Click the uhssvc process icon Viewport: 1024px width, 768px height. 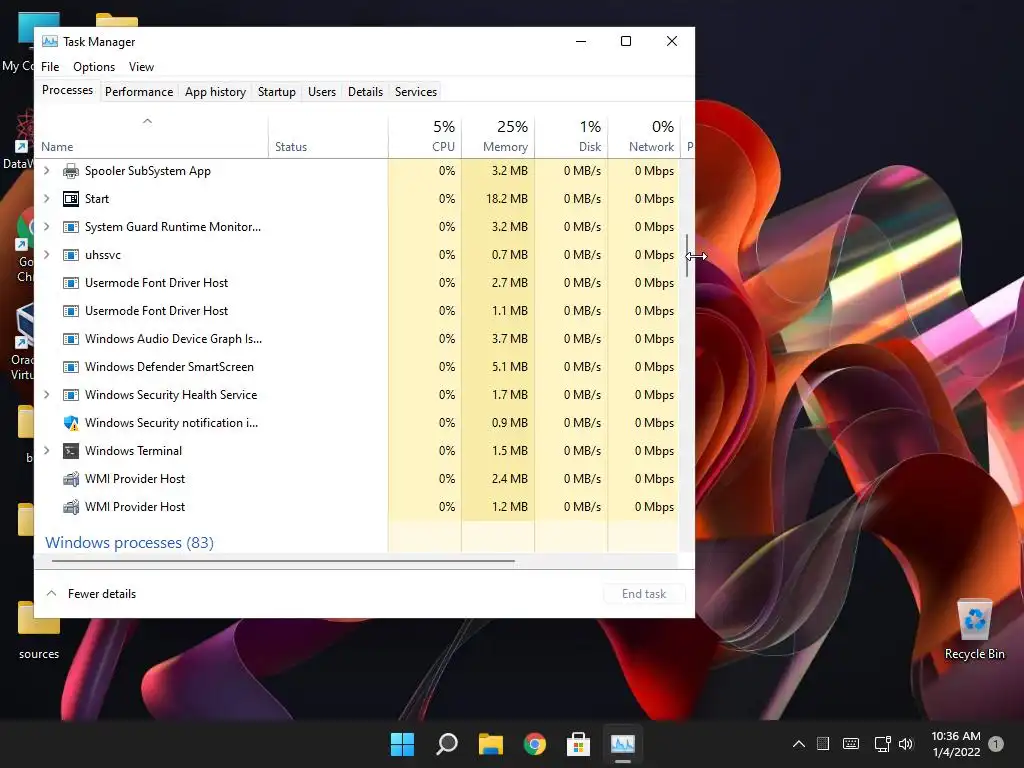tap(71, 255)
